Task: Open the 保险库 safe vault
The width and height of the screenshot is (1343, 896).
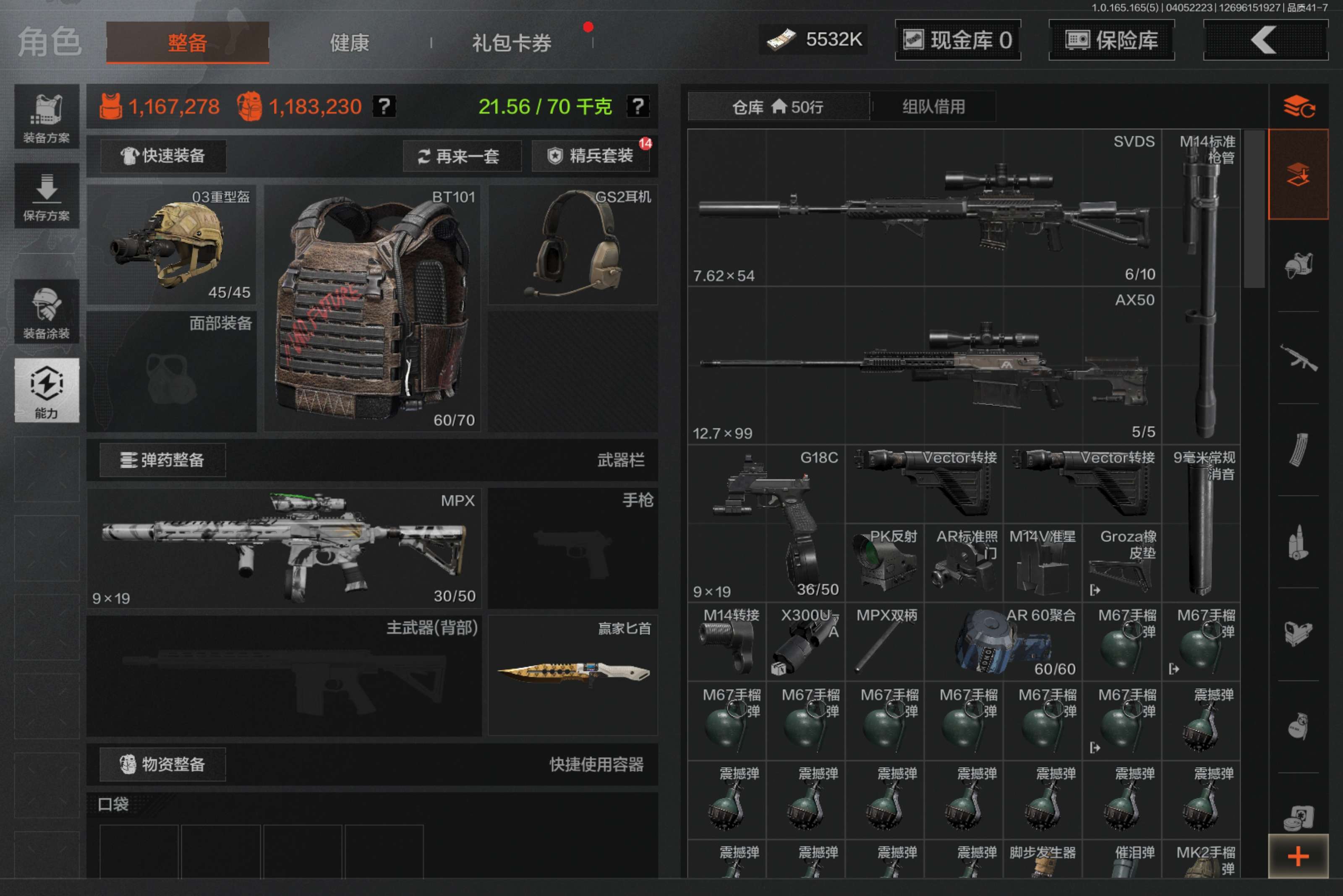Action: (1111, 40)
